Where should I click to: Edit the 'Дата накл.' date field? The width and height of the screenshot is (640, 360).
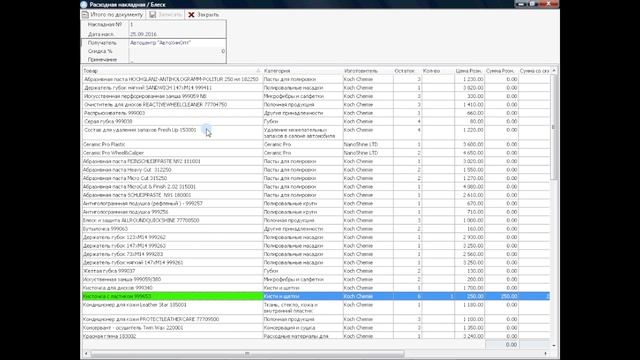(x=177, y=34)
